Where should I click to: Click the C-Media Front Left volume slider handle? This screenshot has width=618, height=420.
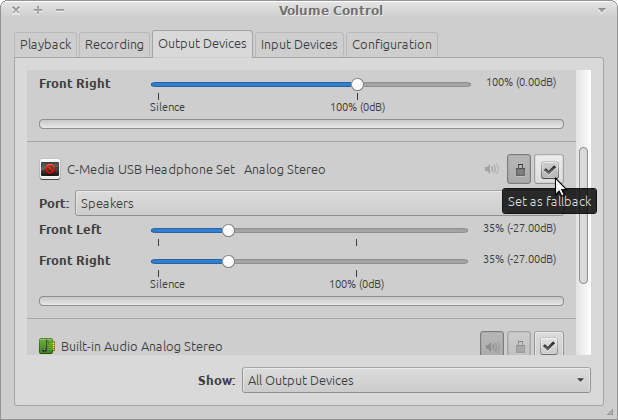228,230
